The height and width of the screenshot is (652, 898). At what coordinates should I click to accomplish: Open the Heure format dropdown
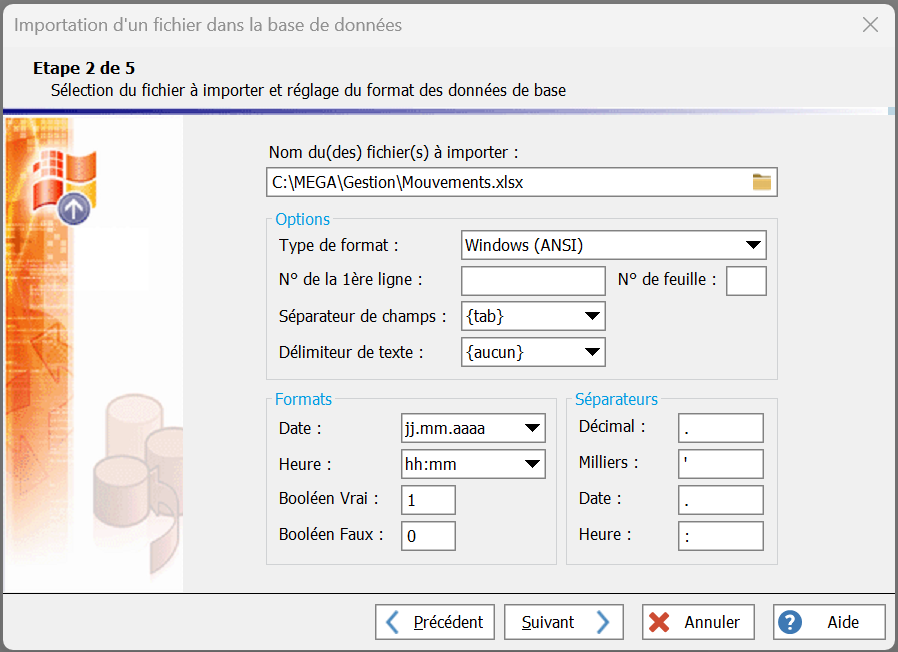pos(532,464)
